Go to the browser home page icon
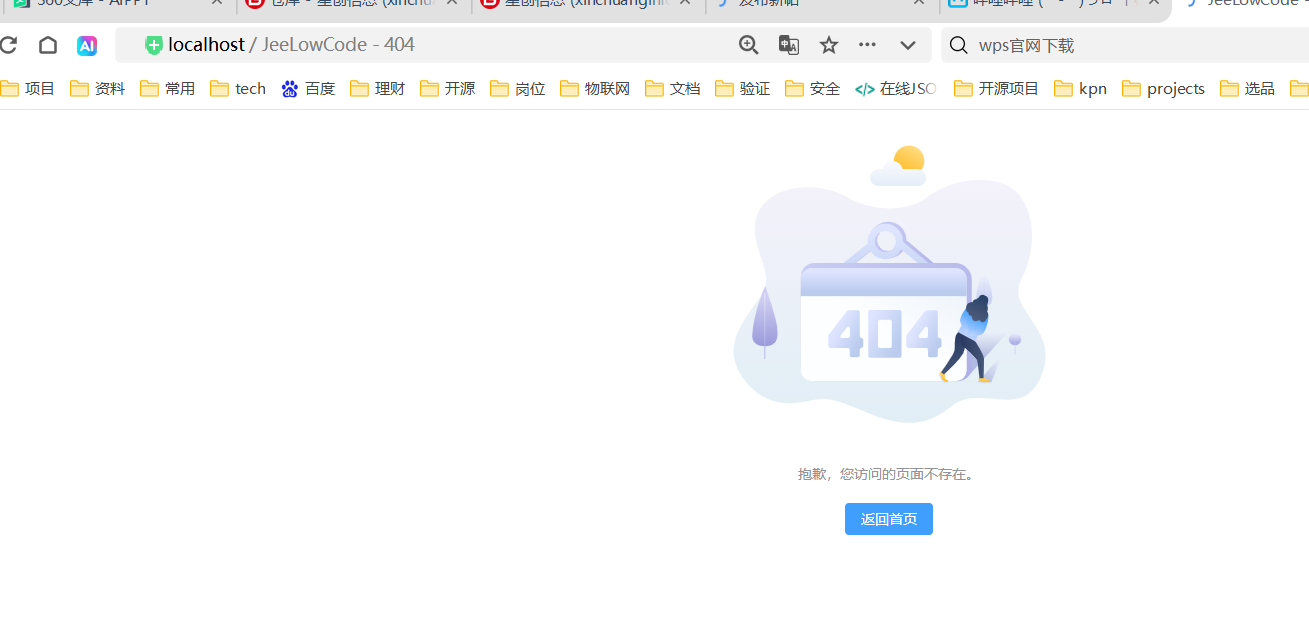Viewport: 1309px width, 624px height. point(48,45)
